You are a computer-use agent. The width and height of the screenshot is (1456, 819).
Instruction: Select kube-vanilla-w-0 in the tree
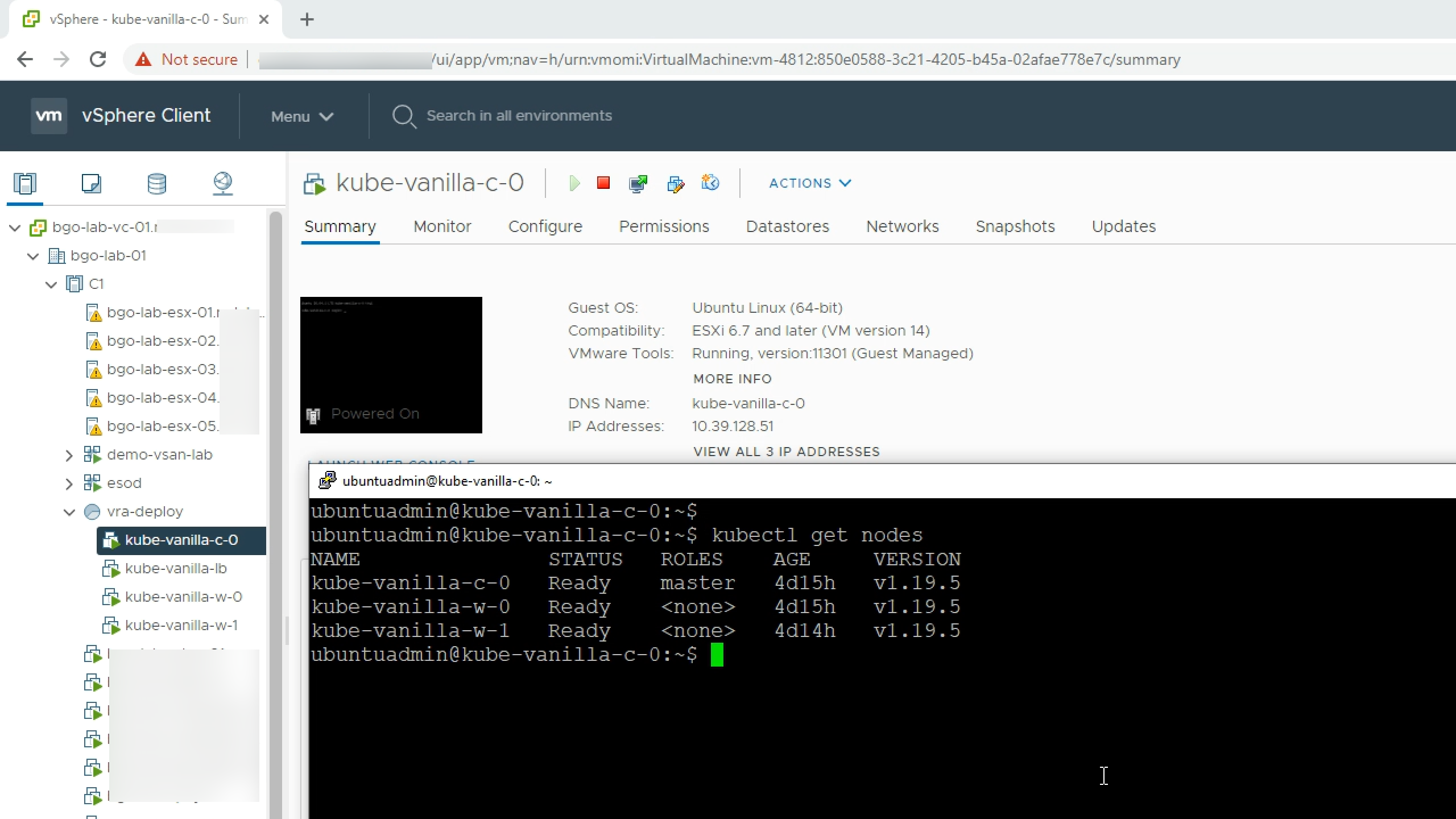(183, 597)
